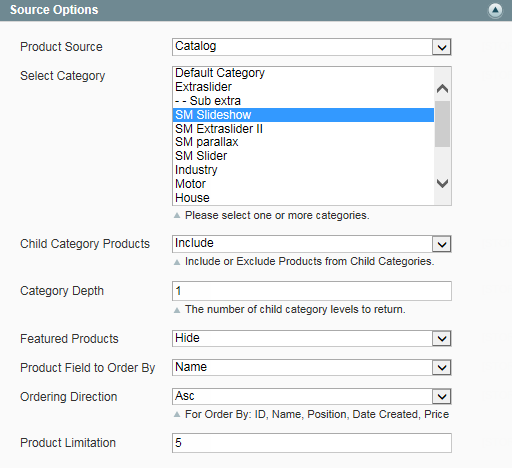512x468 pixels.
Task: Select Extraslider category
Action: [x=304, y=87]
